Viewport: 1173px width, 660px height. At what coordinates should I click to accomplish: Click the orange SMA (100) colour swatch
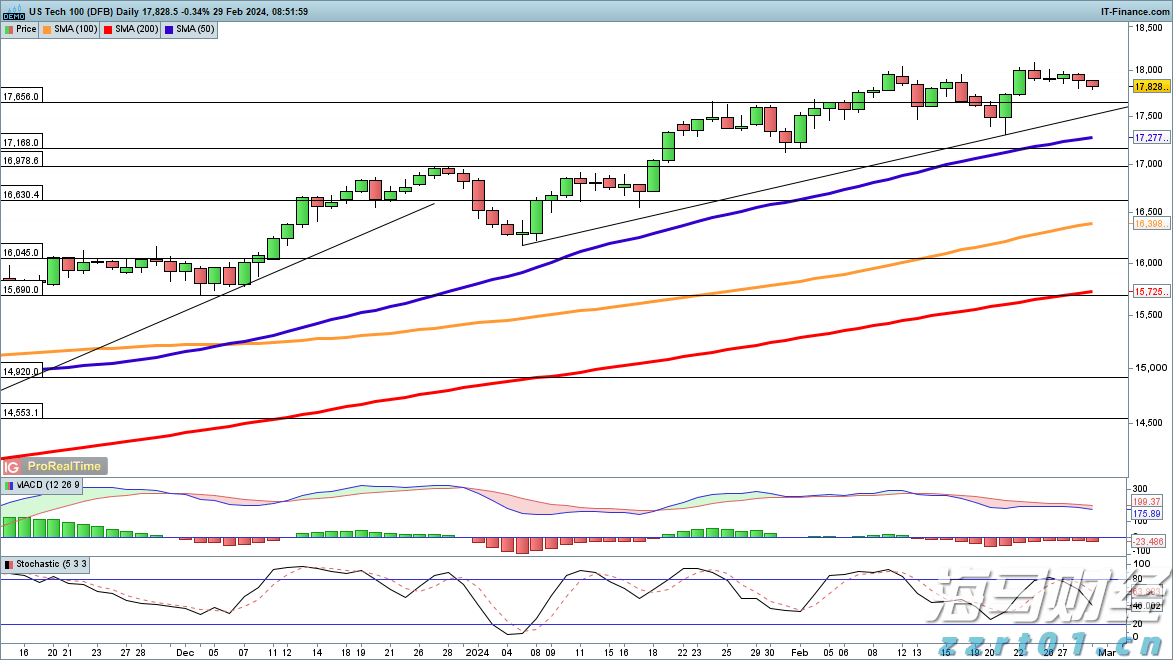[47, 29]
